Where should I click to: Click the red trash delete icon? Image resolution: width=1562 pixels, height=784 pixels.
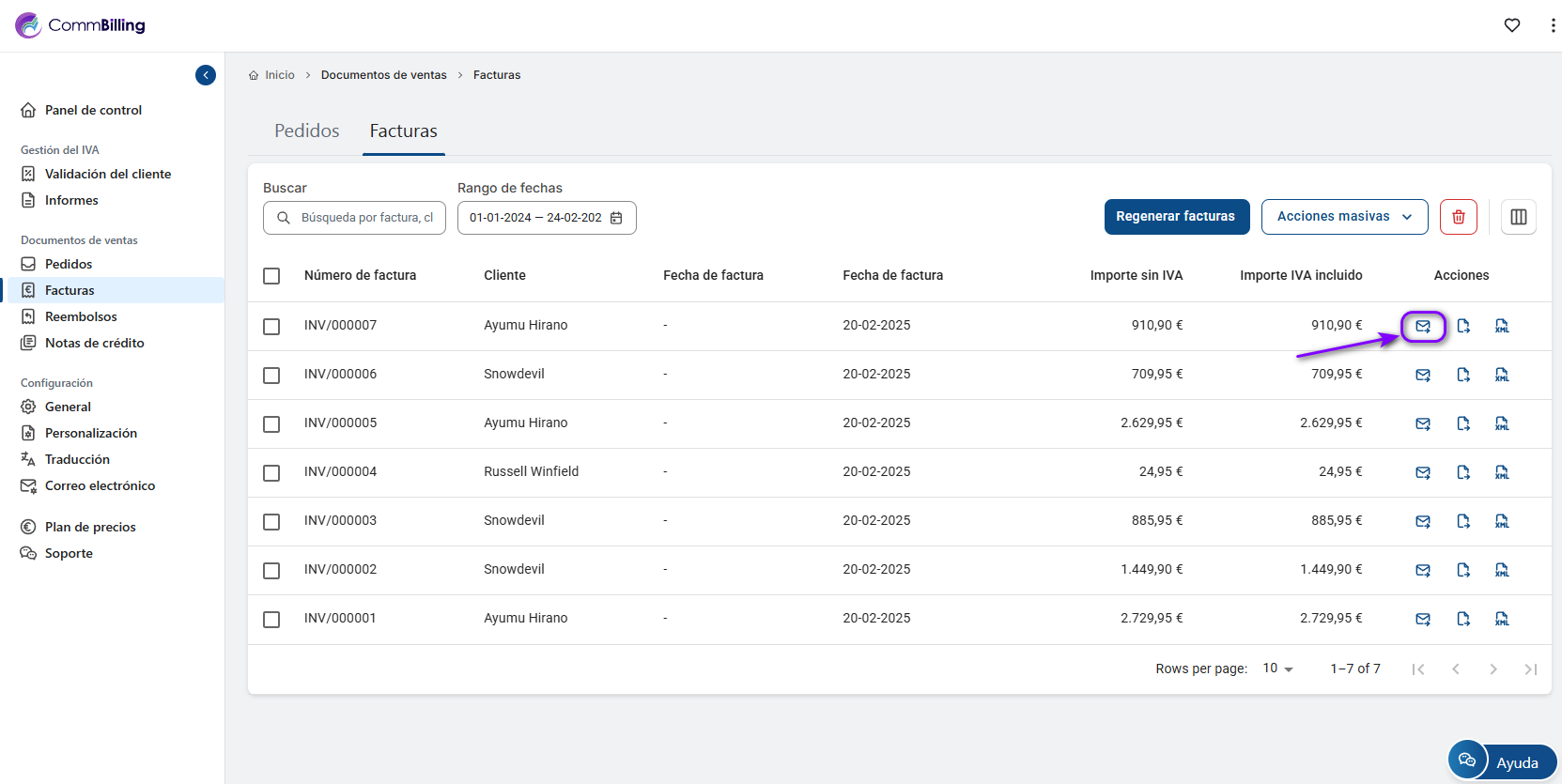coord(1458,217)
